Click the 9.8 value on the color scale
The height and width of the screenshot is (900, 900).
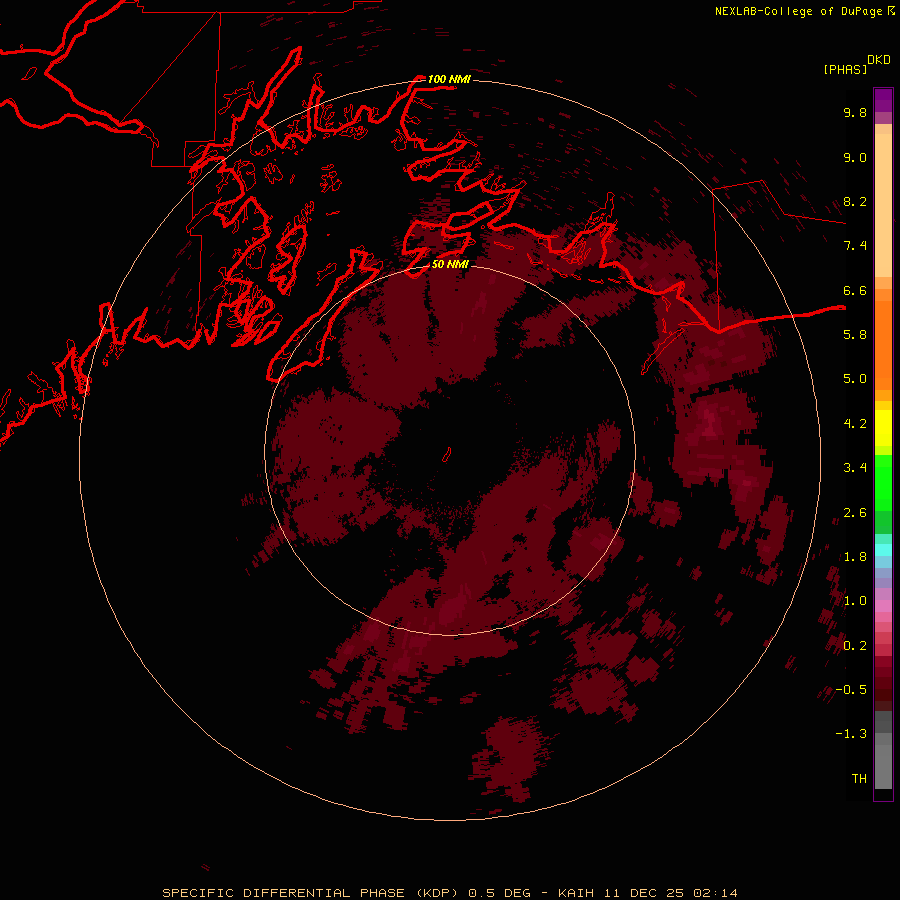855,112
